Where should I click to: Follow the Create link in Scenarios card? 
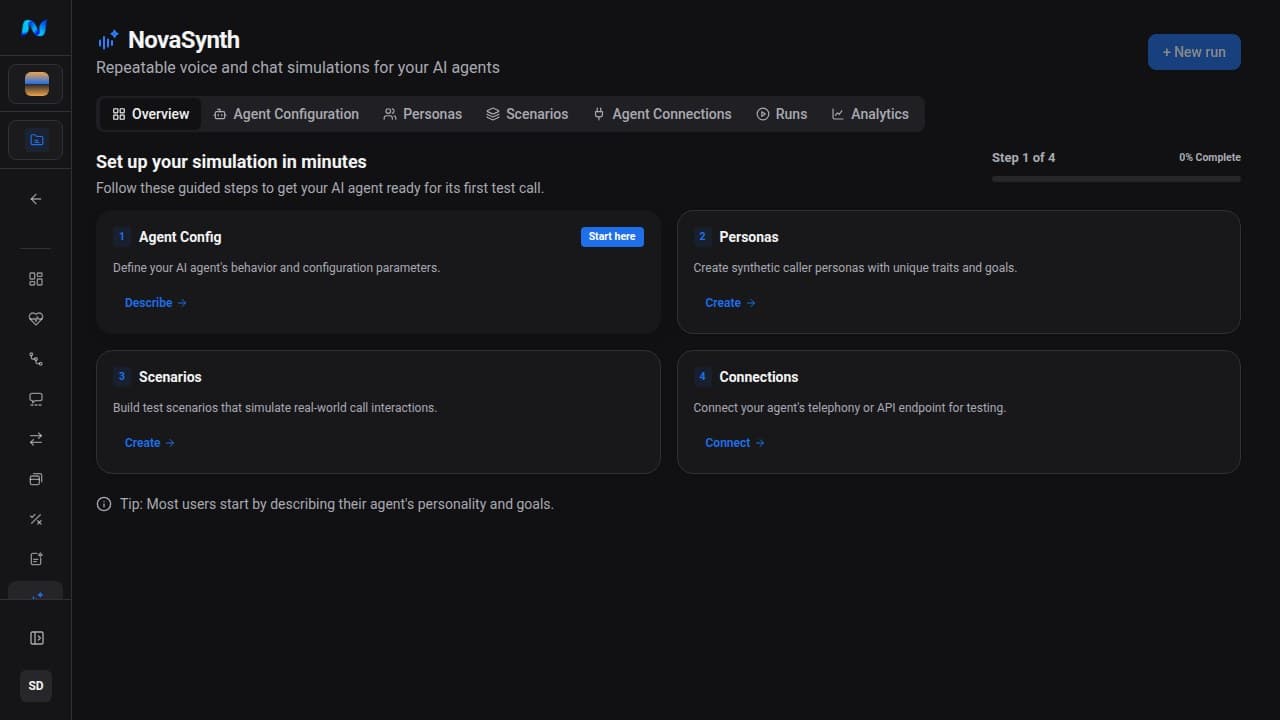150,443
